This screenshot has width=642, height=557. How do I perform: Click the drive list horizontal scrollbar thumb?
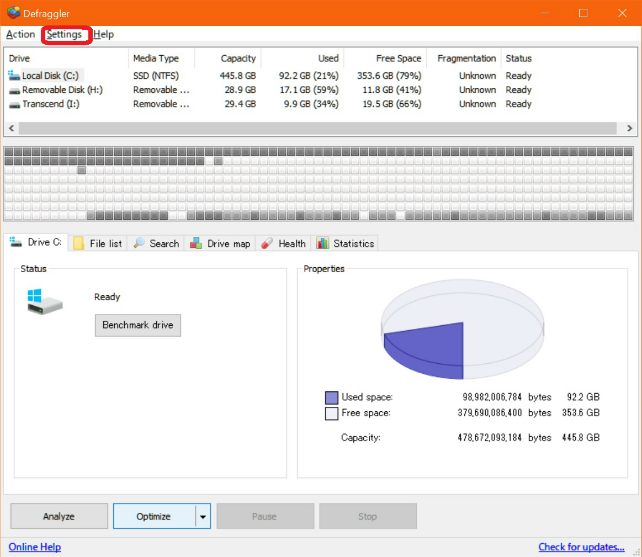tap(318, 128)
